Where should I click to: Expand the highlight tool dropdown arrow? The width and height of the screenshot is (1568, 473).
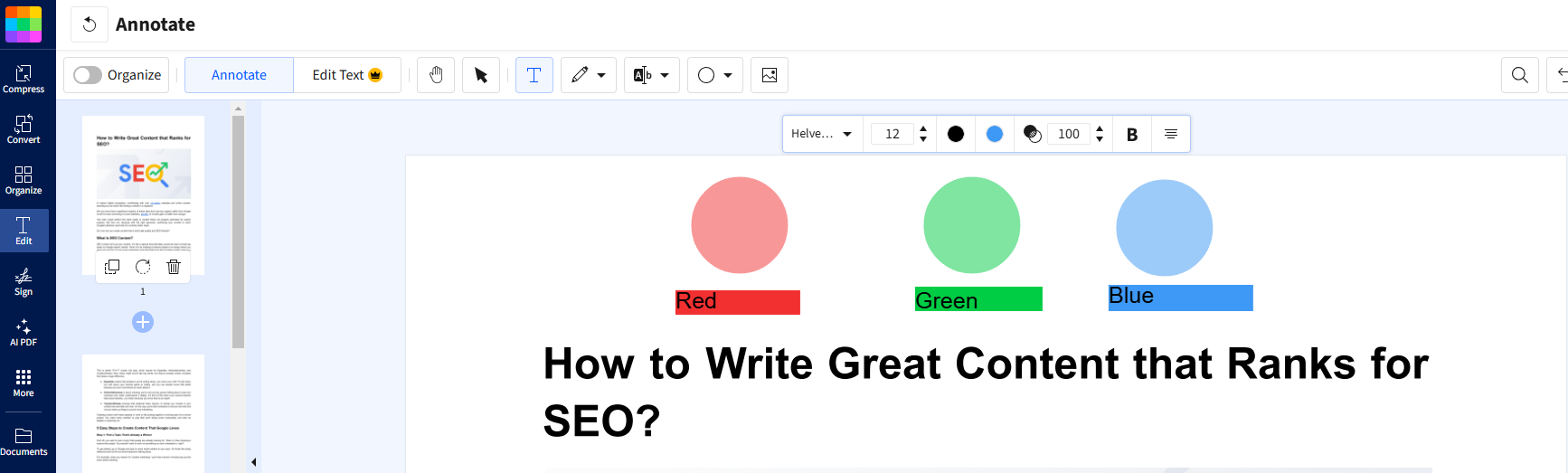pyautogui.click(x=665, y=75)
